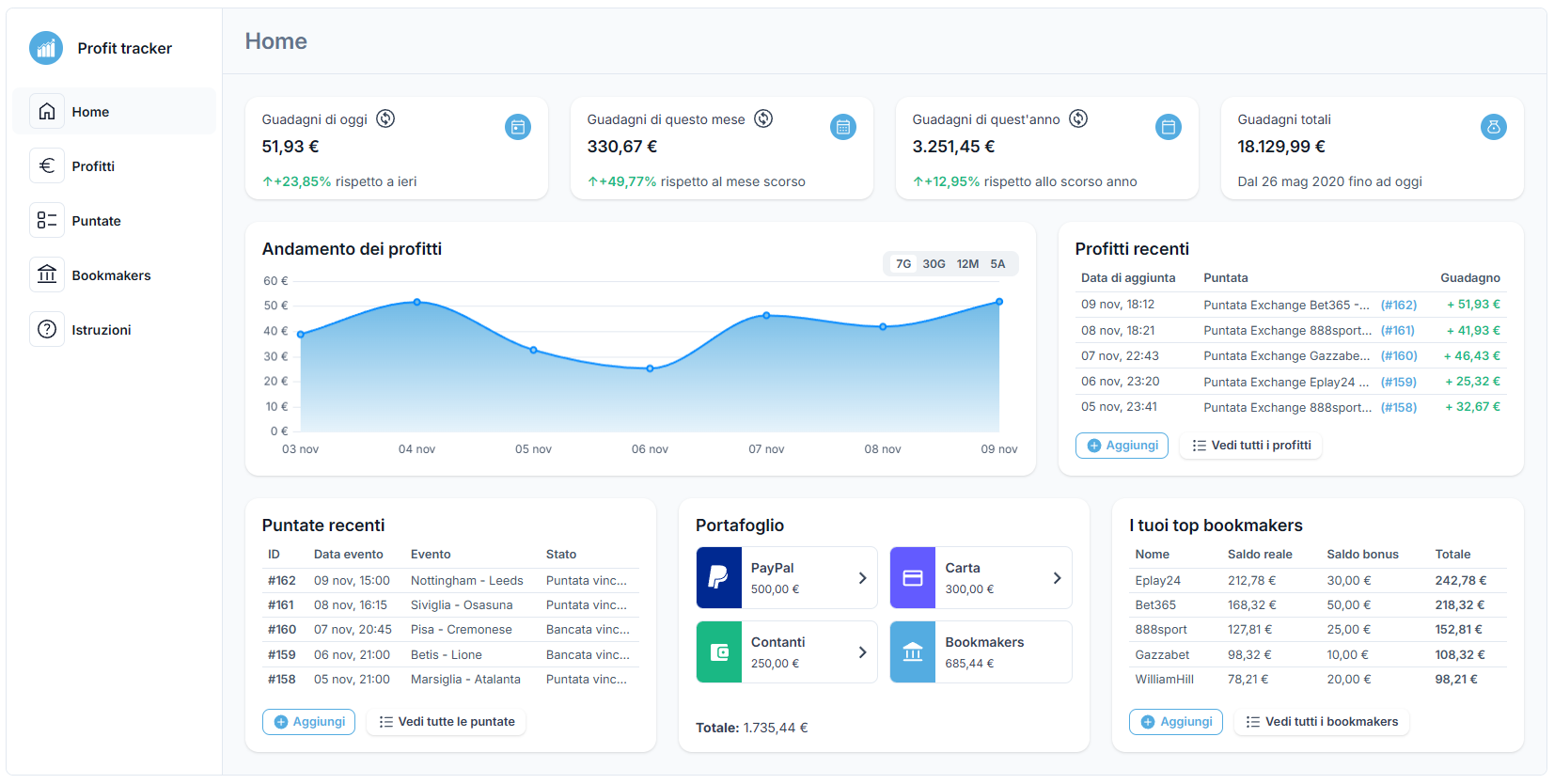Image resolution: width=1554 pixels, height=784 pixels.
Task: Click list icon in Vedi tutte le puntate
Action: tap(385, 722)
